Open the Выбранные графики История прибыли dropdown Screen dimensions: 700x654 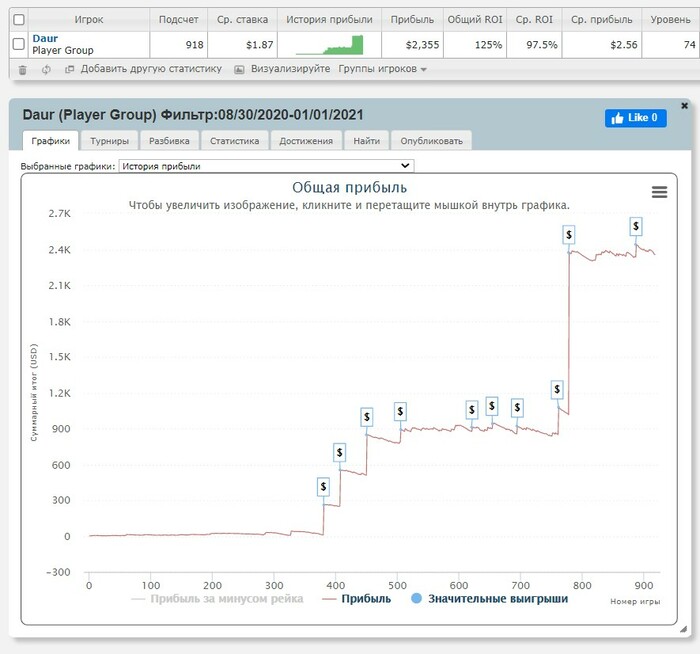coord(267,166)
